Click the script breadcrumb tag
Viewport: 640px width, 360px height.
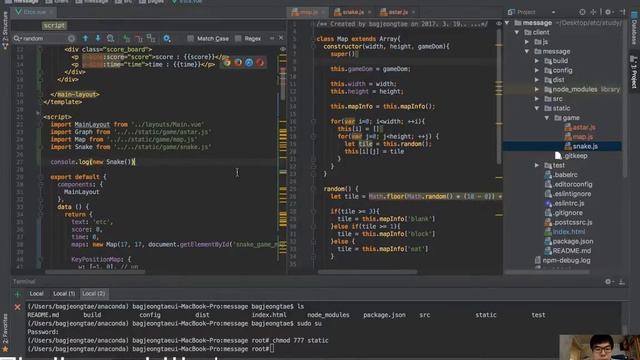[x=54, y=25]
